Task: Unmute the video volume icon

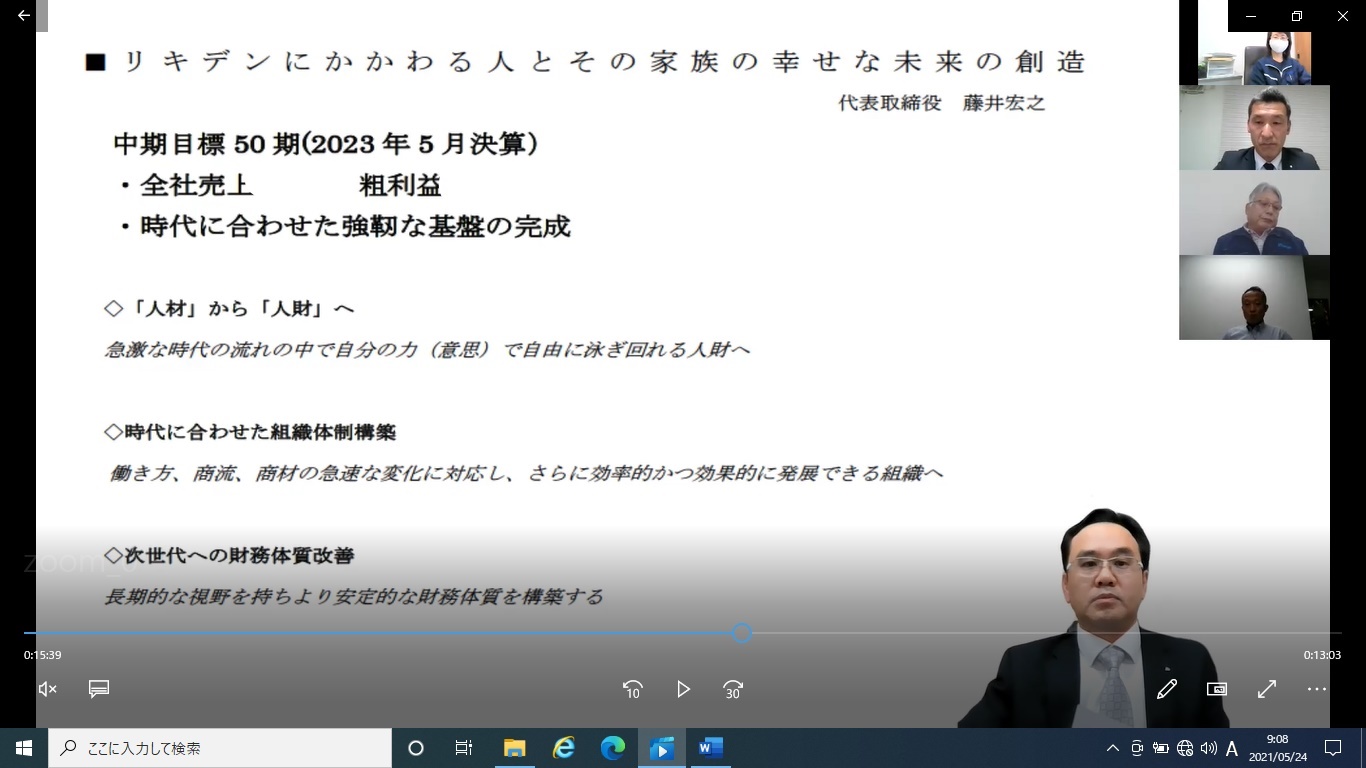Action: click(x=47, y=689)
